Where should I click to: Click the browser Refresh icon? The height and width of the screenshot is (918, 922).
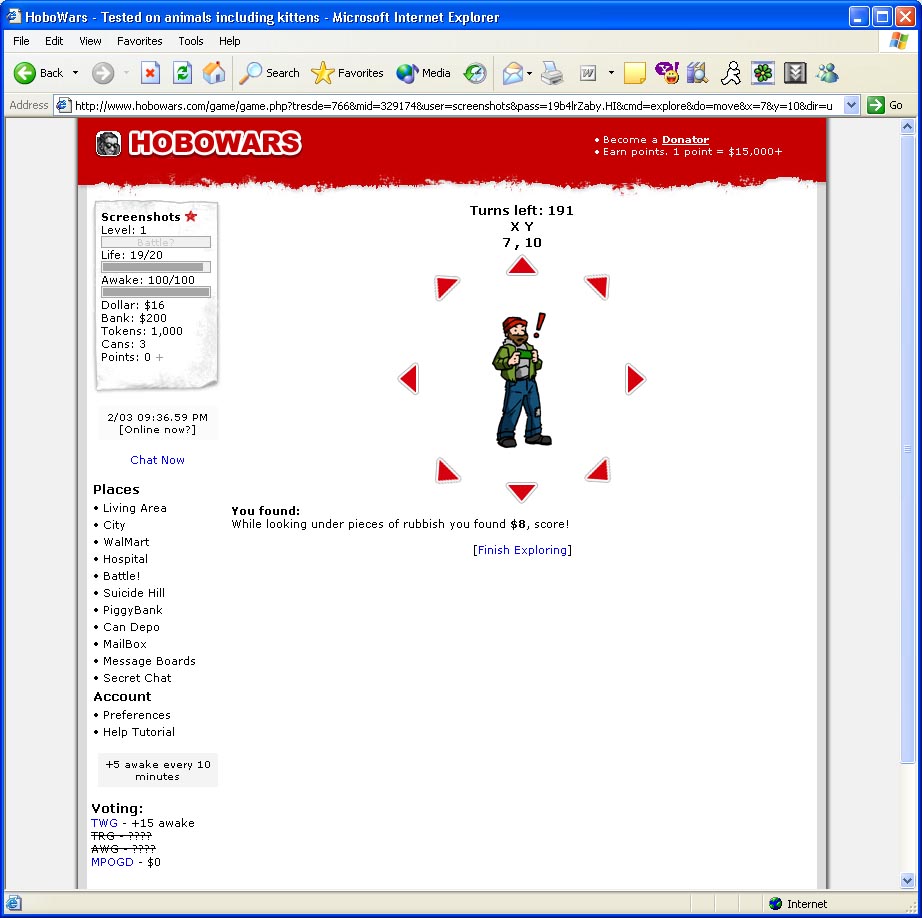(182, 73)
